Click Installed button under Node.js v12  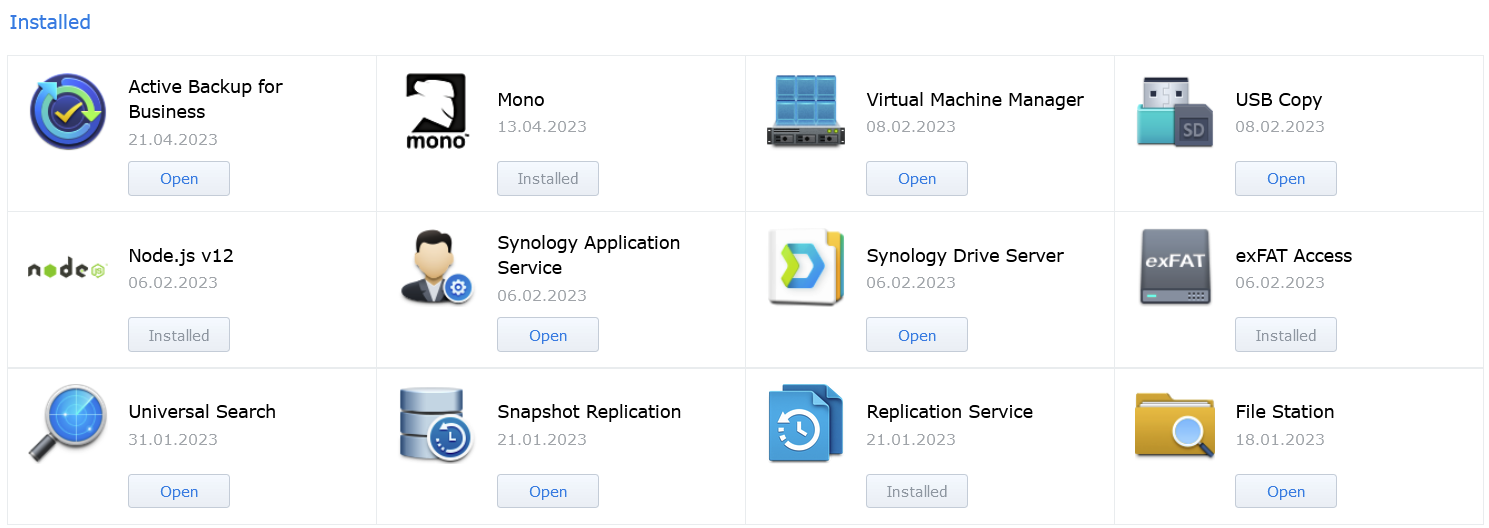coord(179,335)
